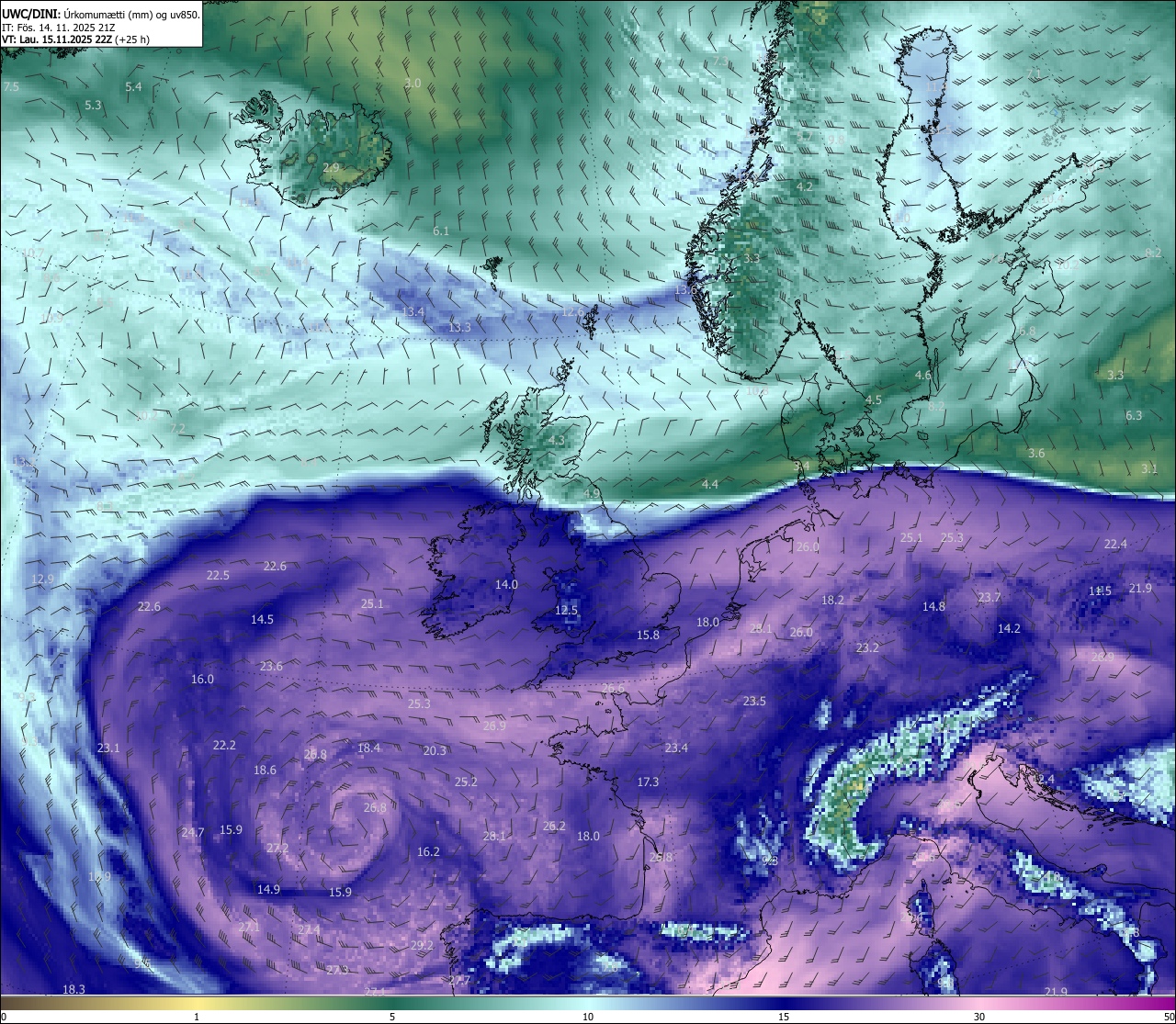Click the value 23.6 on the map
This screenshot has height=1024, width=1176.
pyautogui.click(x=271, y=666)
